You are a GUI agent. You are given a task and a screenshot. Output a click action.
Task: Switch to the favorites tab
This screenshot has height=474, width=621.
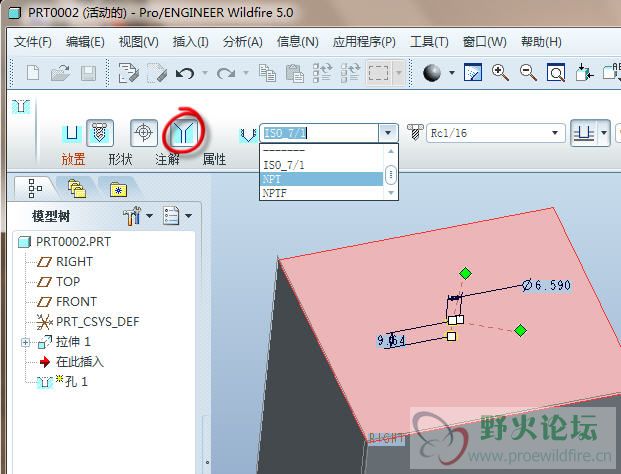point(118,189)
